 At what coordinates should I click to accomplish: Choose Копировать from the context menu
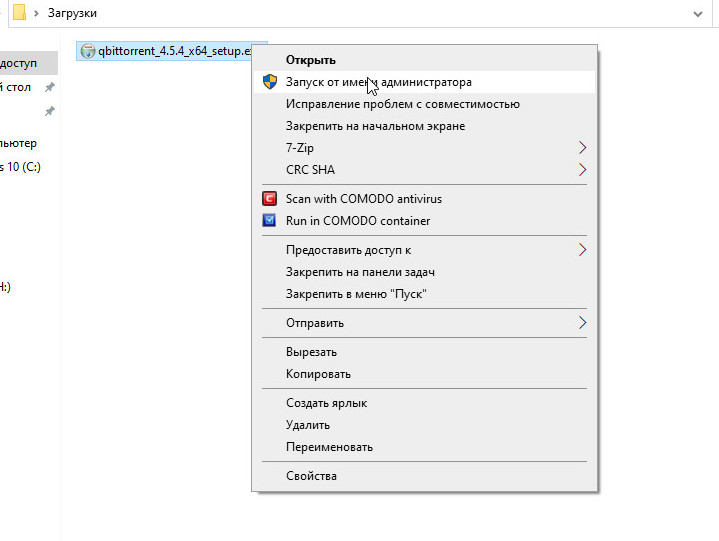318,374
